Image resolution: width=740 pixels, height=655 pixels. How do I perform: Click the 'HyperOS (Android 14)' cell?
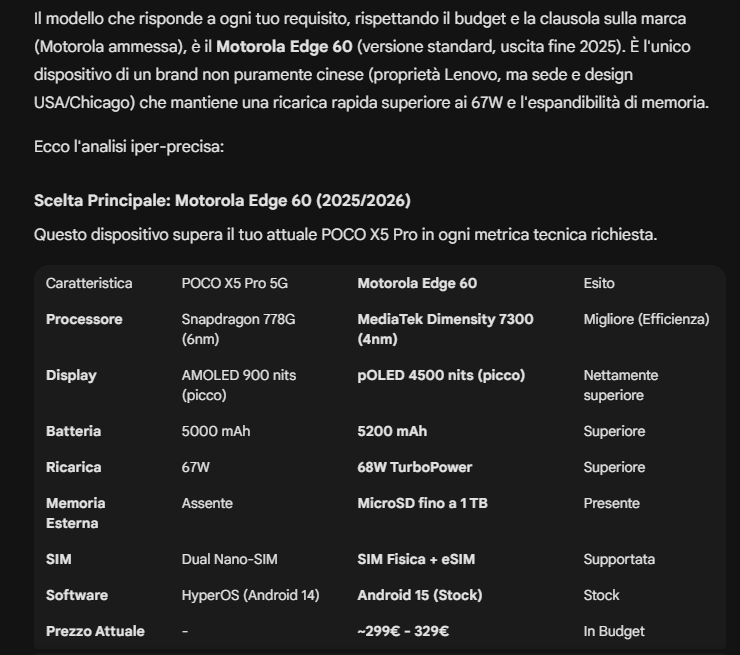click(250, 595)
